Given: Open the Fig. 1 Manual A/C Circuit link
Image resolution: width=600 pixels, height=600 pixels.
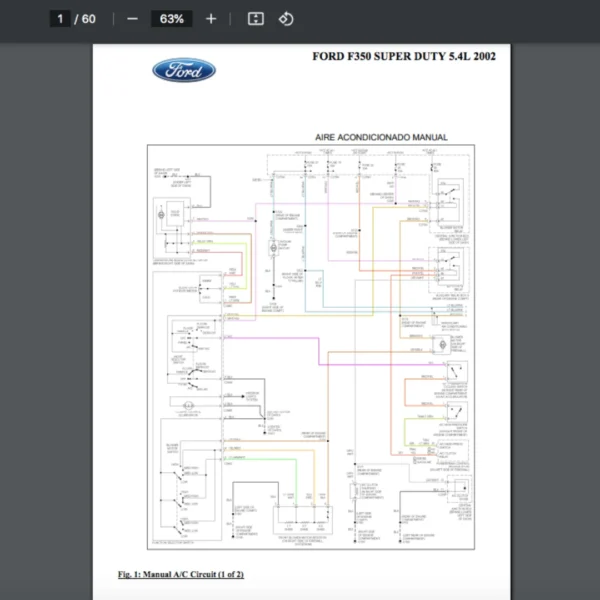Looking at the screenshot, I should [x=180, y=574].
